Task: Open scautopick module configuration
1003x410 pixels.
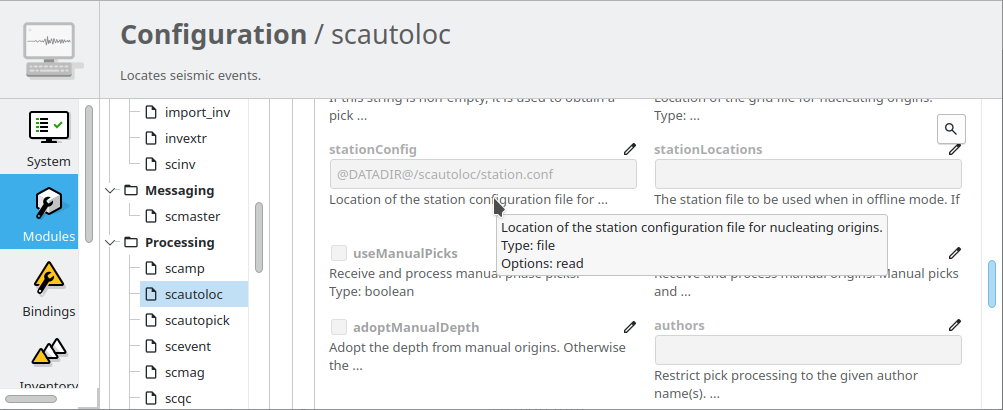Action: [x=197, y=320]
